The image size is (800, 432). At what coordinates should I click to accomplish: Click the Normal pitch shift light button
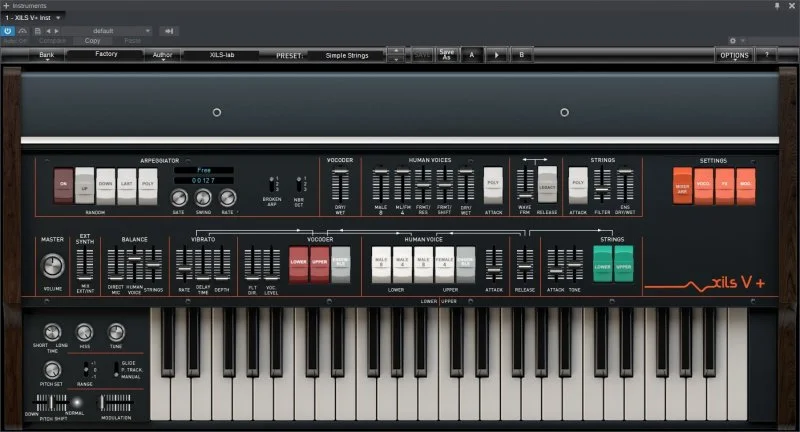(x=77, y=403)
